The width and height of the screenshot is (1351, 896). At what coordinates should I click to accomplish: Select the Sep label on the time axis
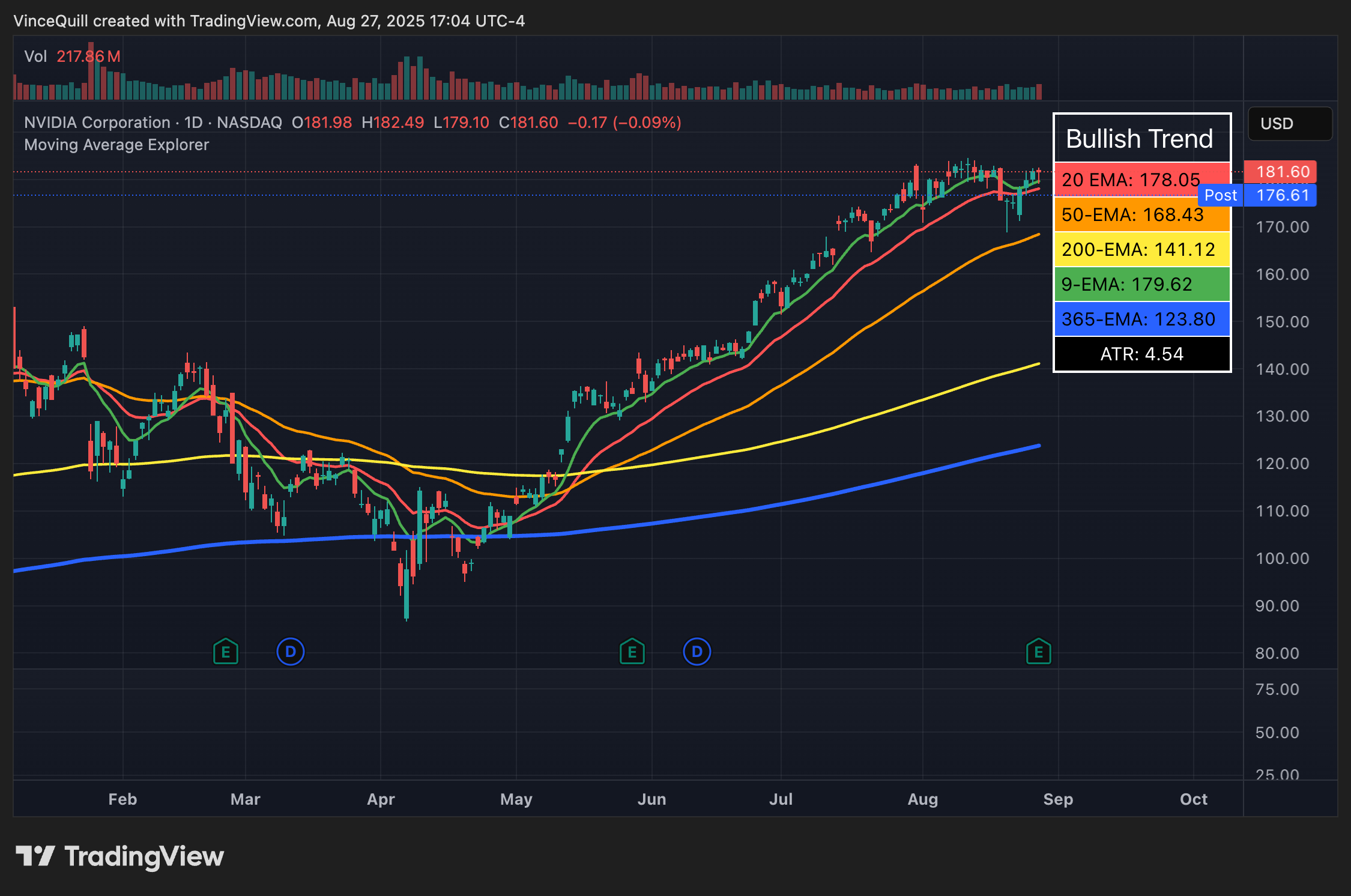point(1059,799)
